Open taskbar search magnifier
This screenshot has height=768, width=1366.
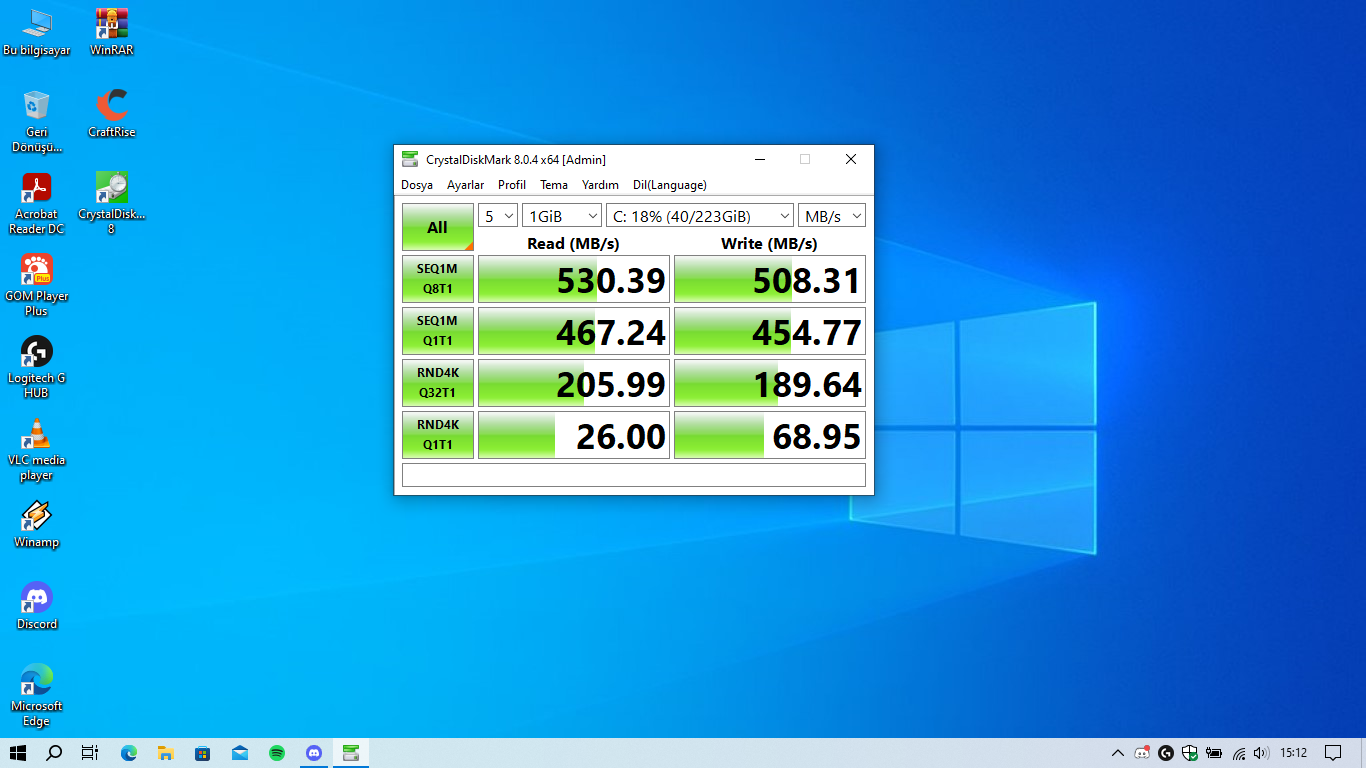tap(54, 753)
